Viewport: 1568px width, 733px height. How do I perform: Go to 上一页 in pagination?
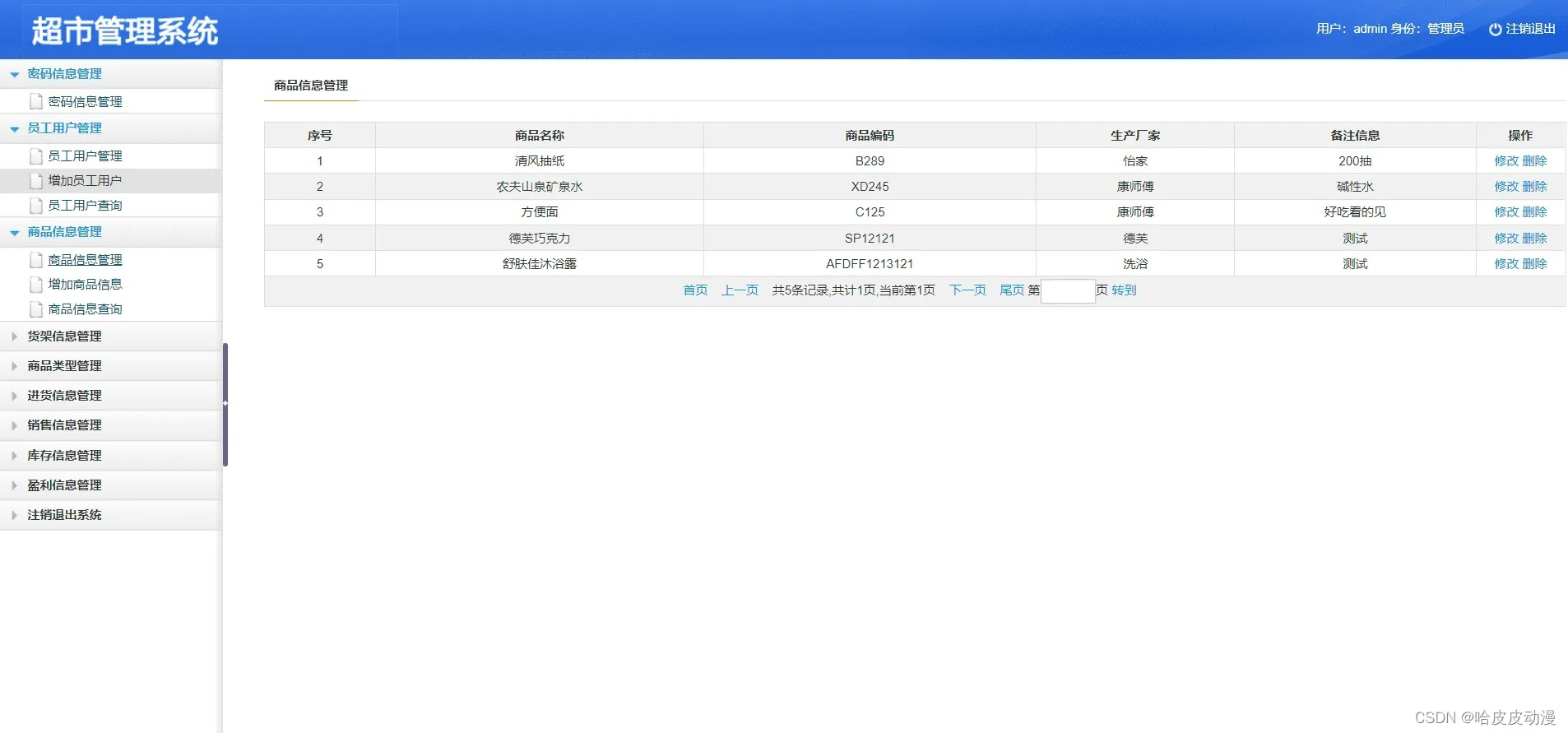click(740, 290)
